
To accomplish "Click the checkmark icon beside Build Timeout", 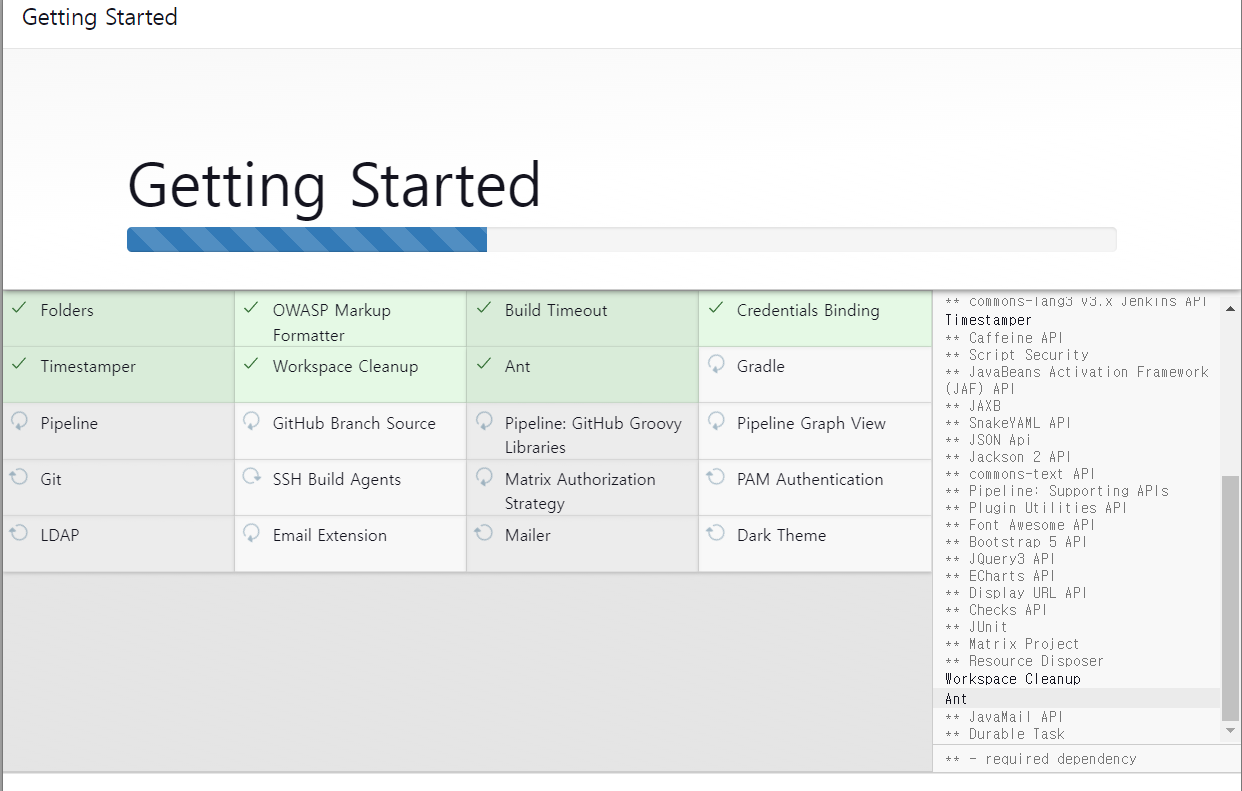I will click(483, 309).
